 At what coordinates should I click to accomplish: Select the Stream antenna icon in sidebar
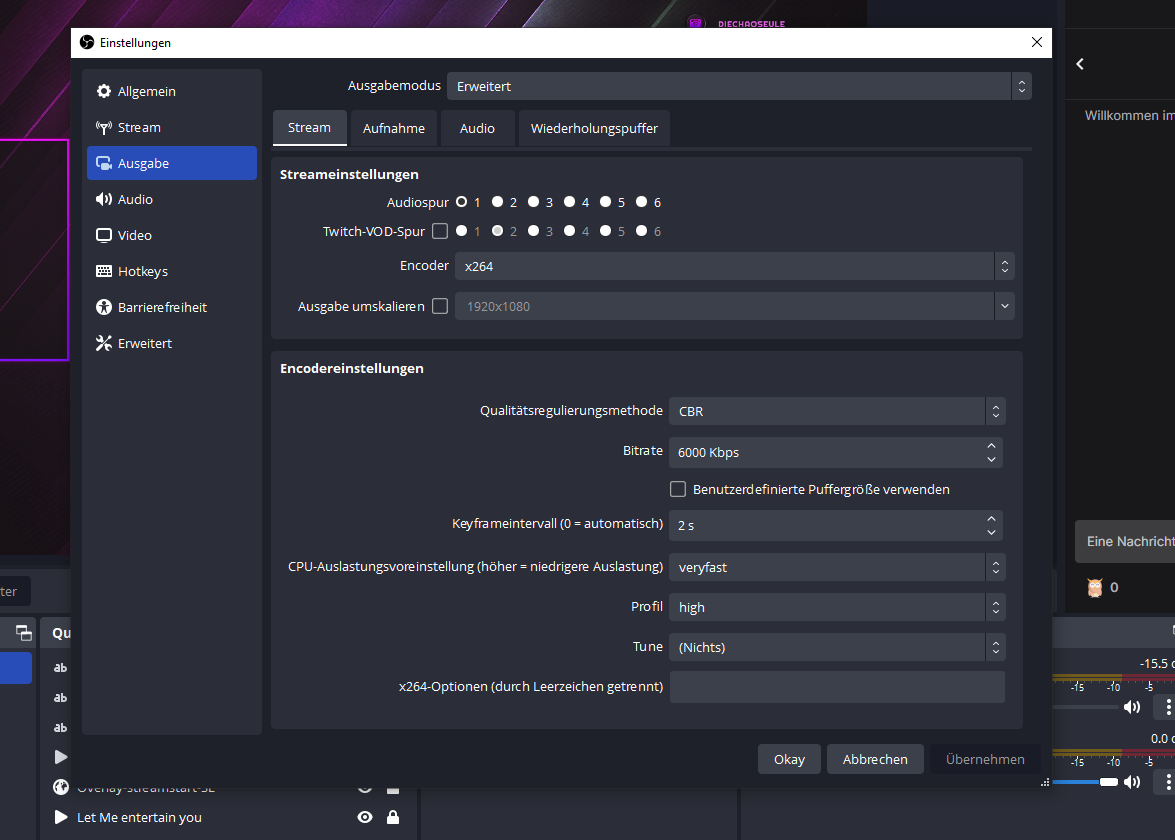pos(104,128)
